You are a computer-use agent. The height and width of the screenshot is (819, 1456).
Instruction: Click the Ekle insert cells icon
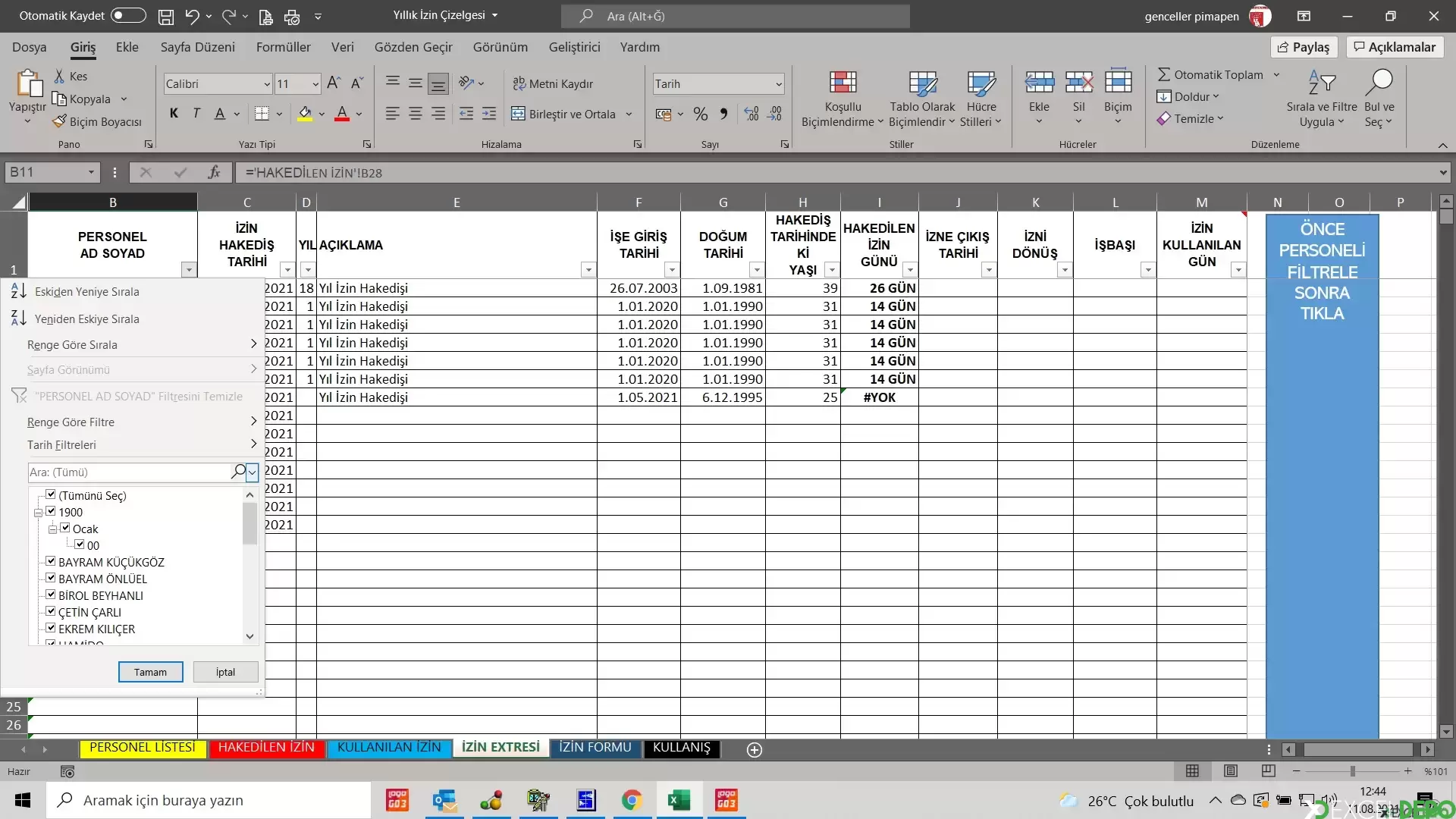click(x=1040, y=82)
